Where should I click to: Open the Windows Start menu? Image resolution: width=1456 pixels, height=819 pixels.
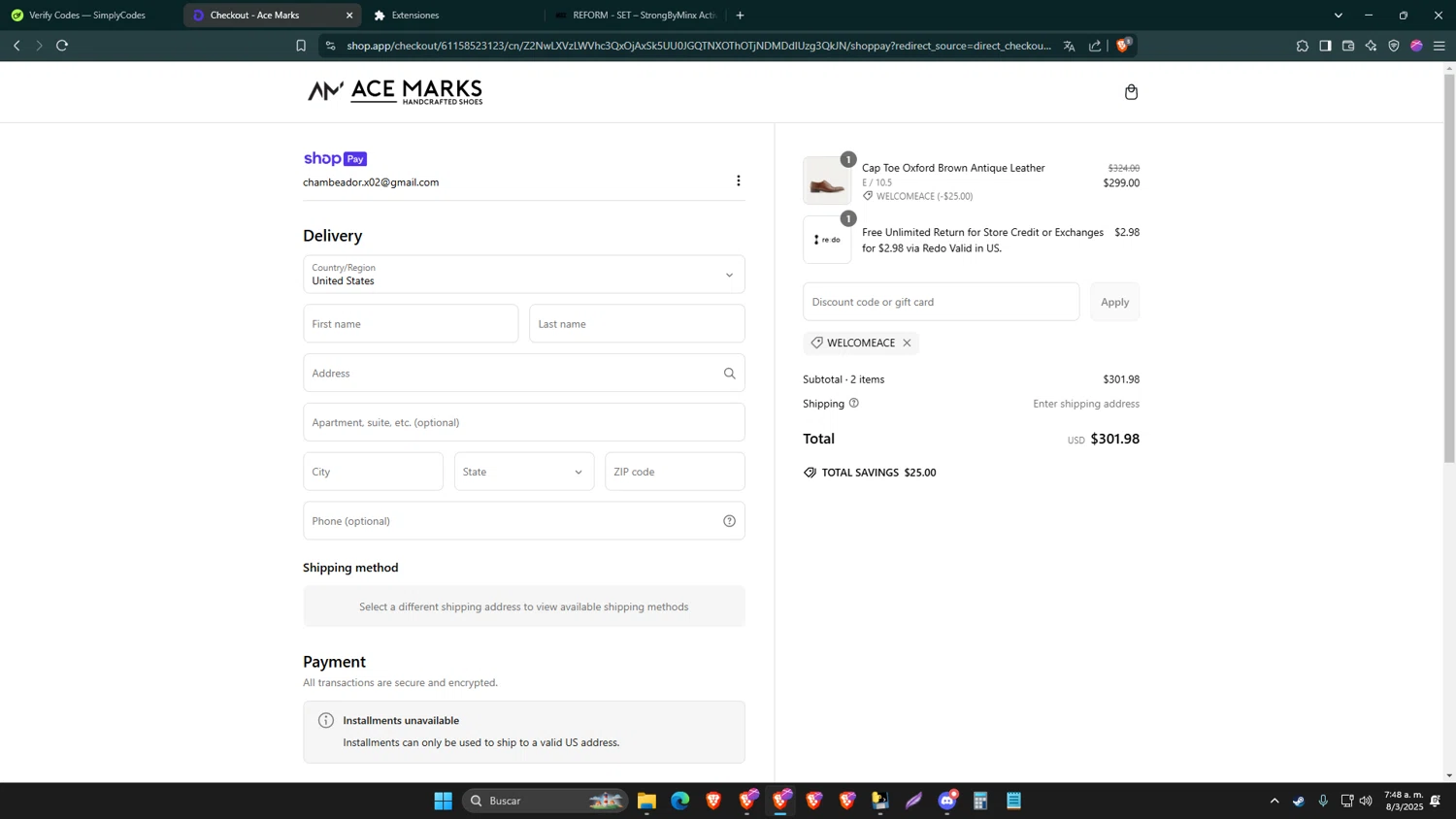pyautogui.click(x=443, y=801)
